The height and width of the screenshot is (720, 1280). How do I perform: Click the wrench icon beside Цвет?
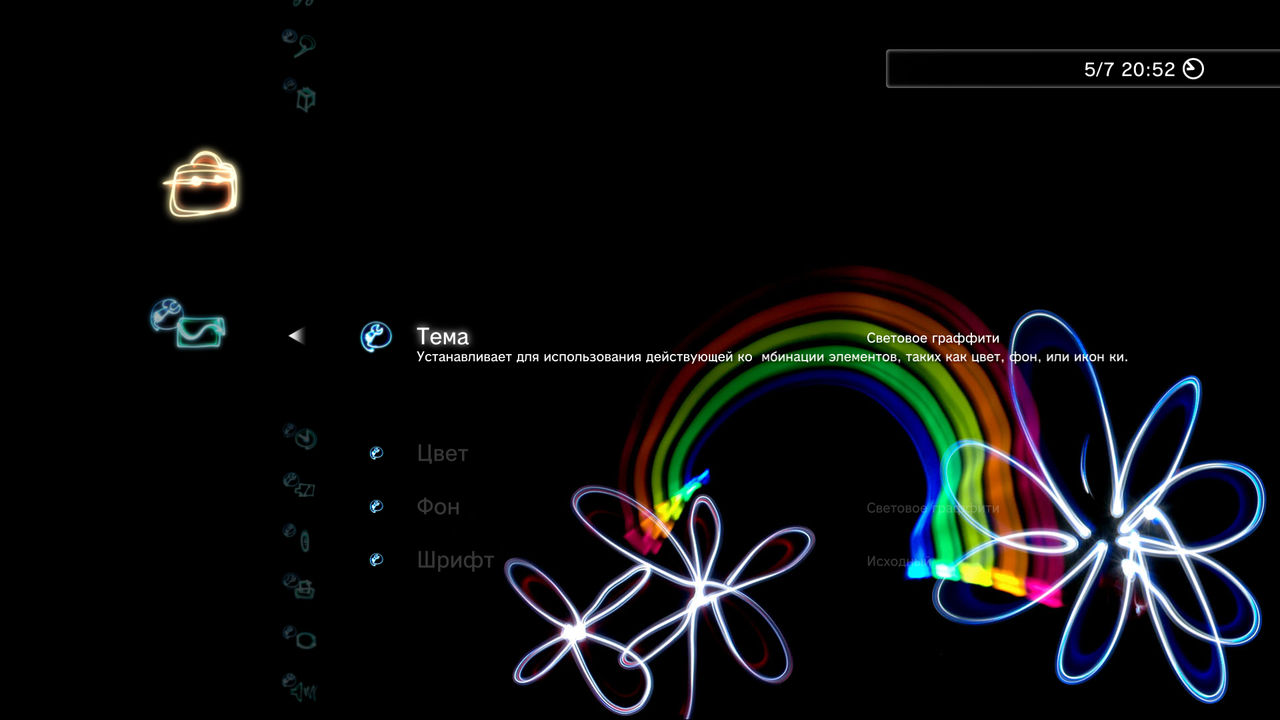tap(376, 453)
